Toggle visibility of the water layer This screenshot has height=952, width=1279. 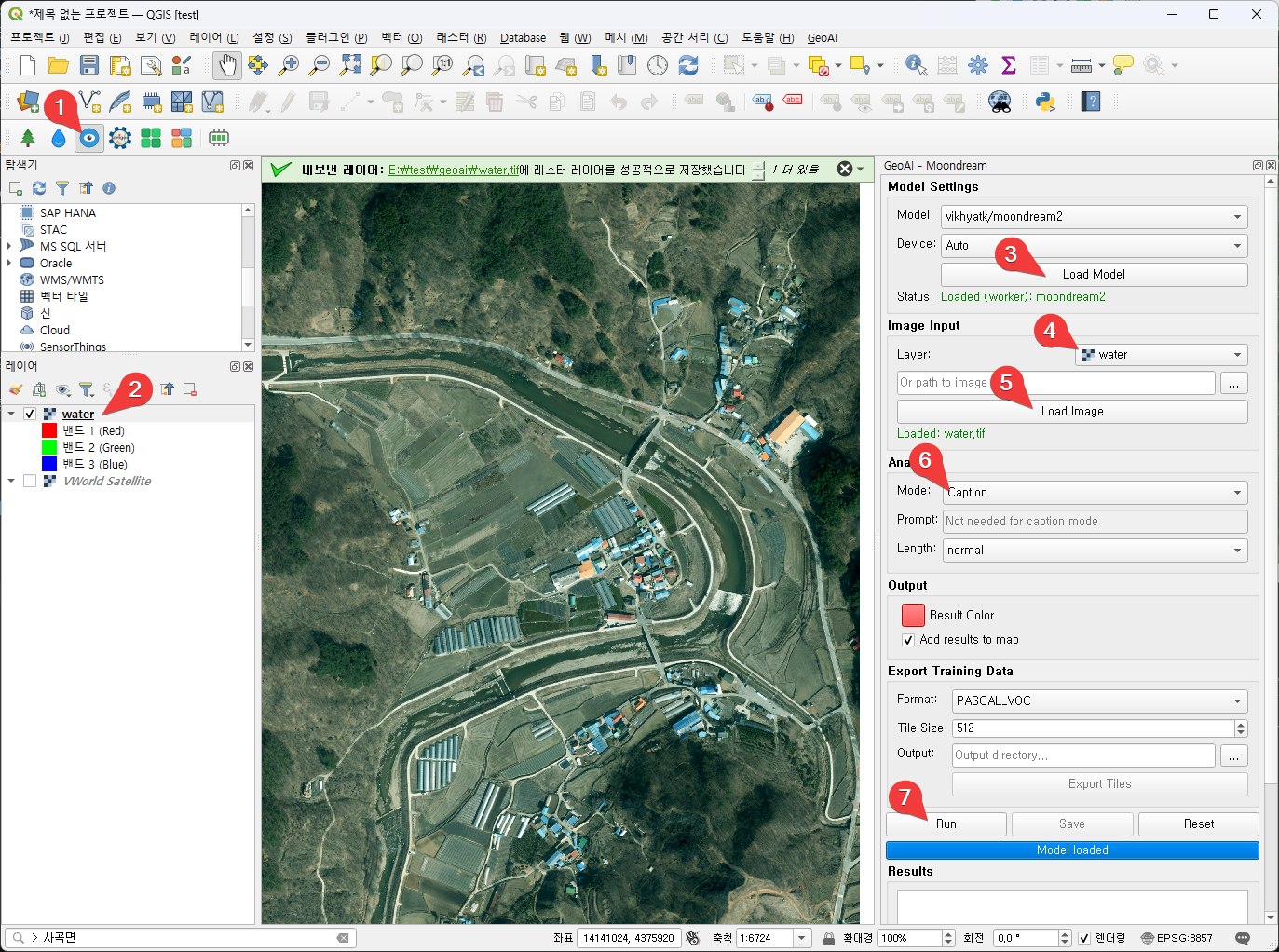[x=30, y=414]
